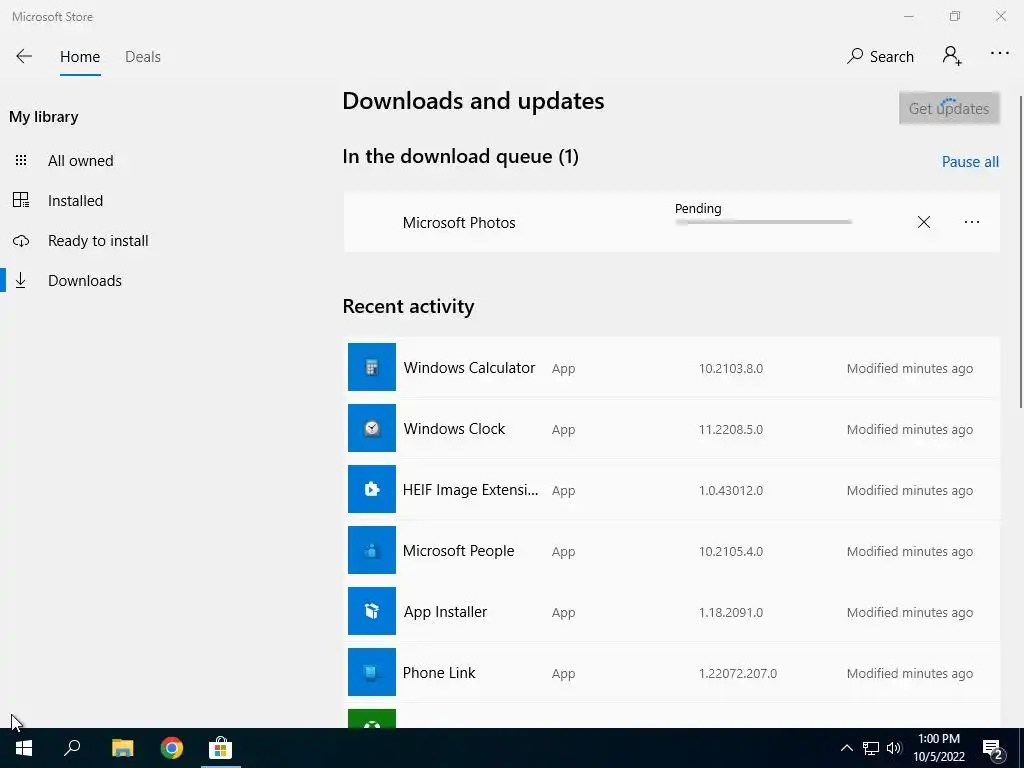The width and height of the screenshot is (1024, 768).
Task: Open the notifications action center
Action: click(x=993, y=749)
